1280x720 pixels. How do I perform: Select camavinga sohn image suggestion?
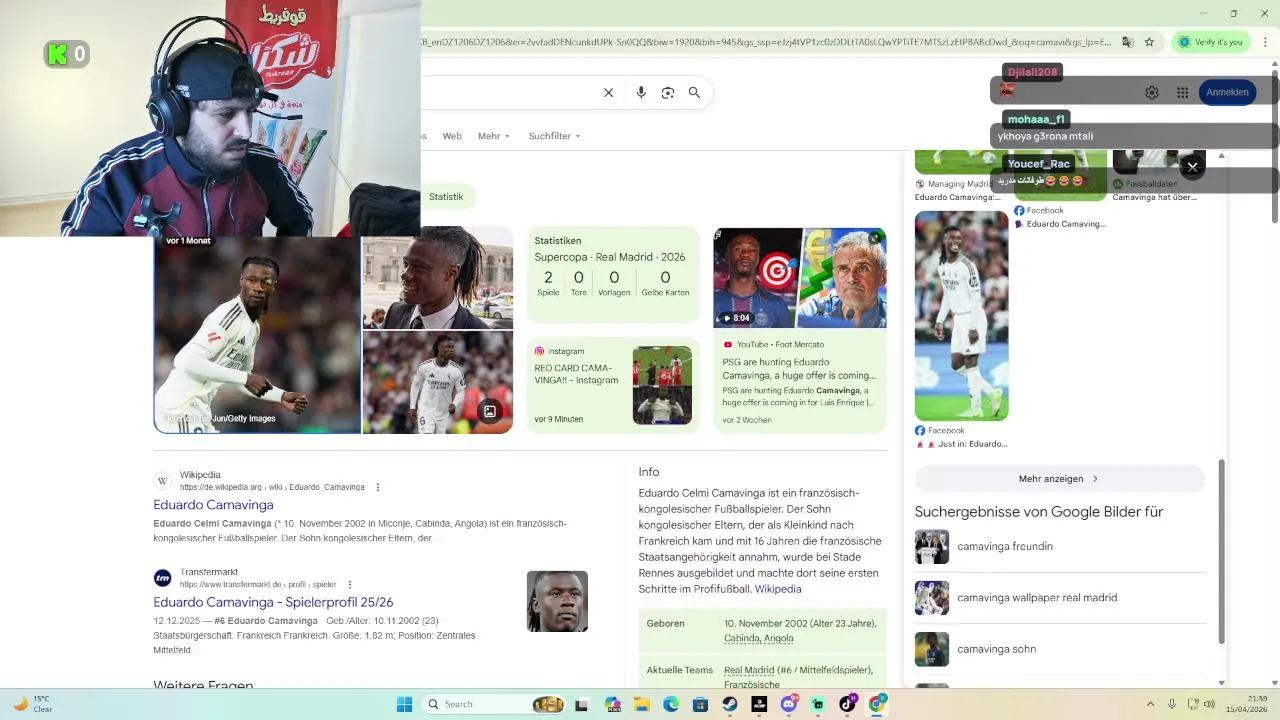[x=1059, y=649]
